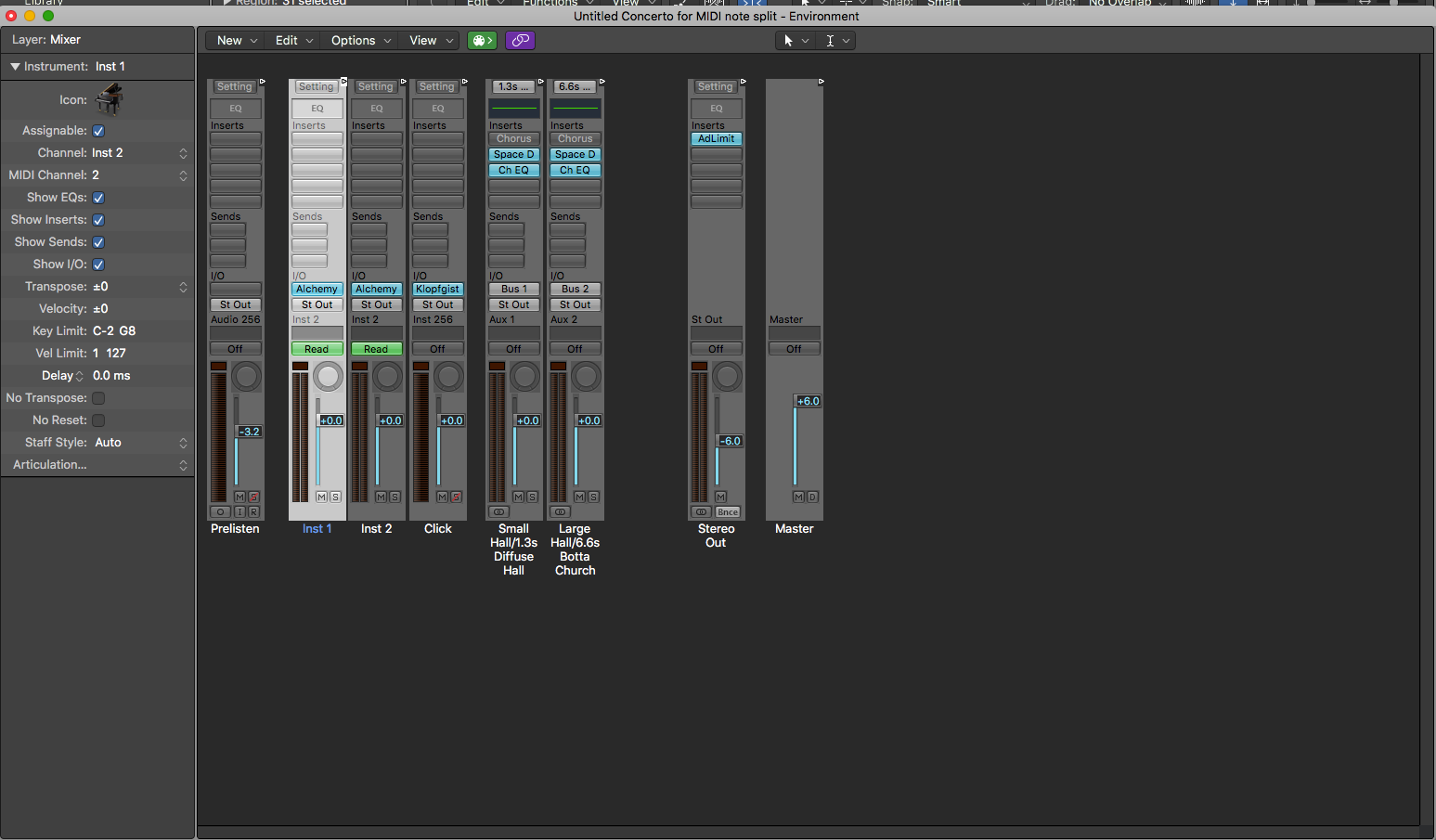Open the Channel Inst 2 selector
This screenshot has height=840, width=1436.
coord(139,153)
